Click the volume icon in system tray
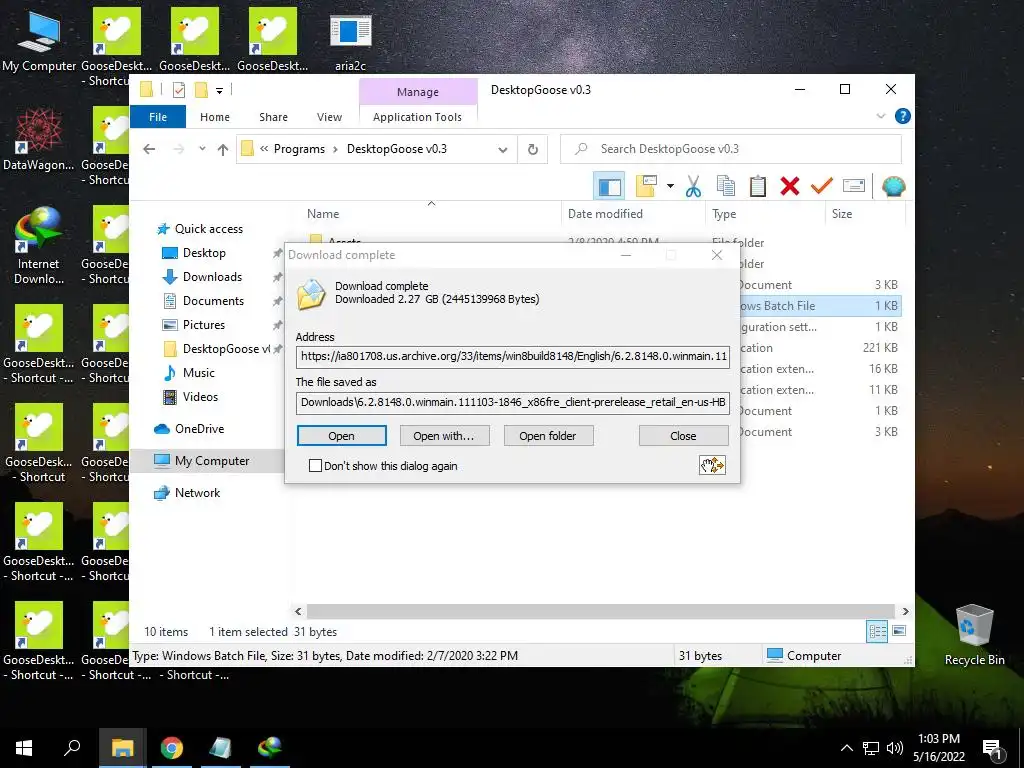The image size is (1024, 768). click(895, 748)
